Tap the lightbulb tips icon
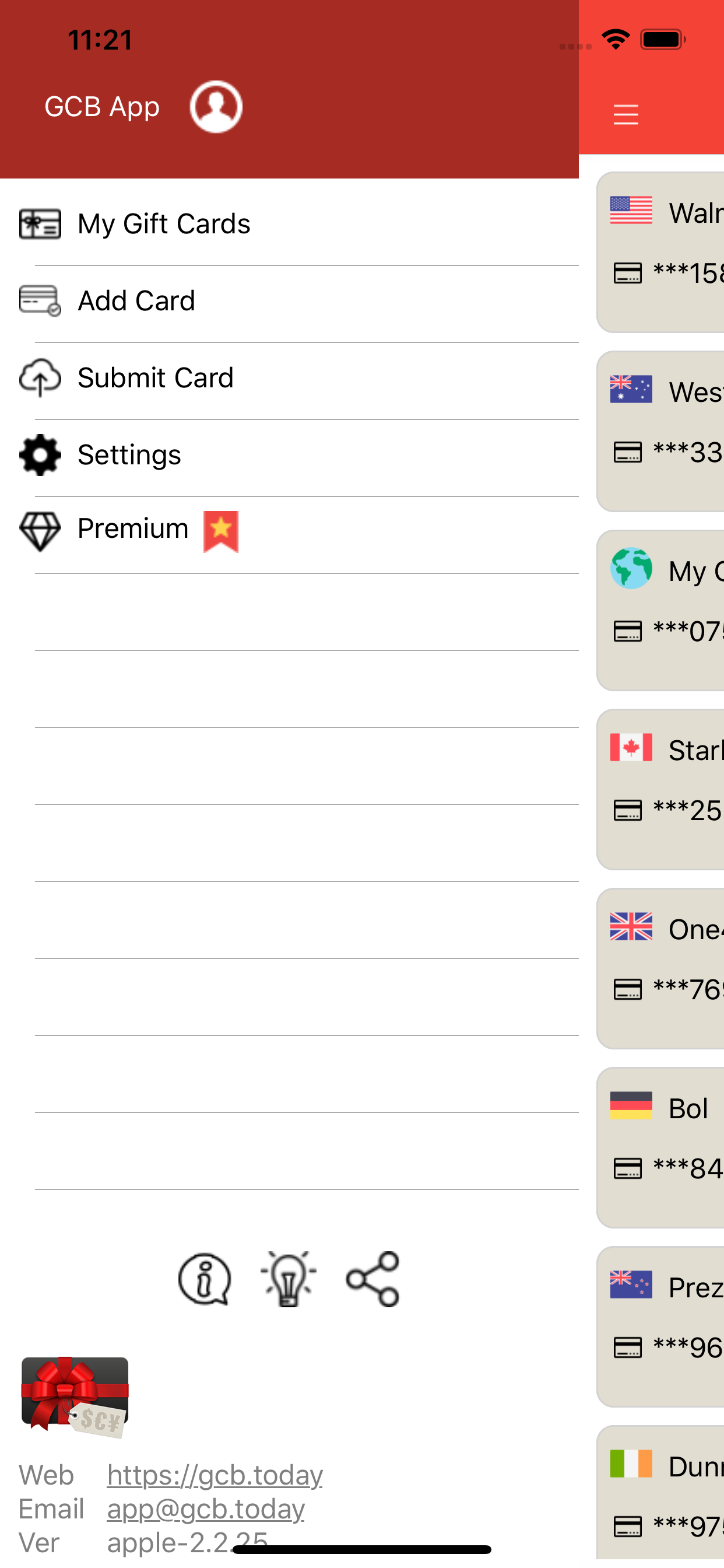The image size is (724, 1568). point(289,1279)
